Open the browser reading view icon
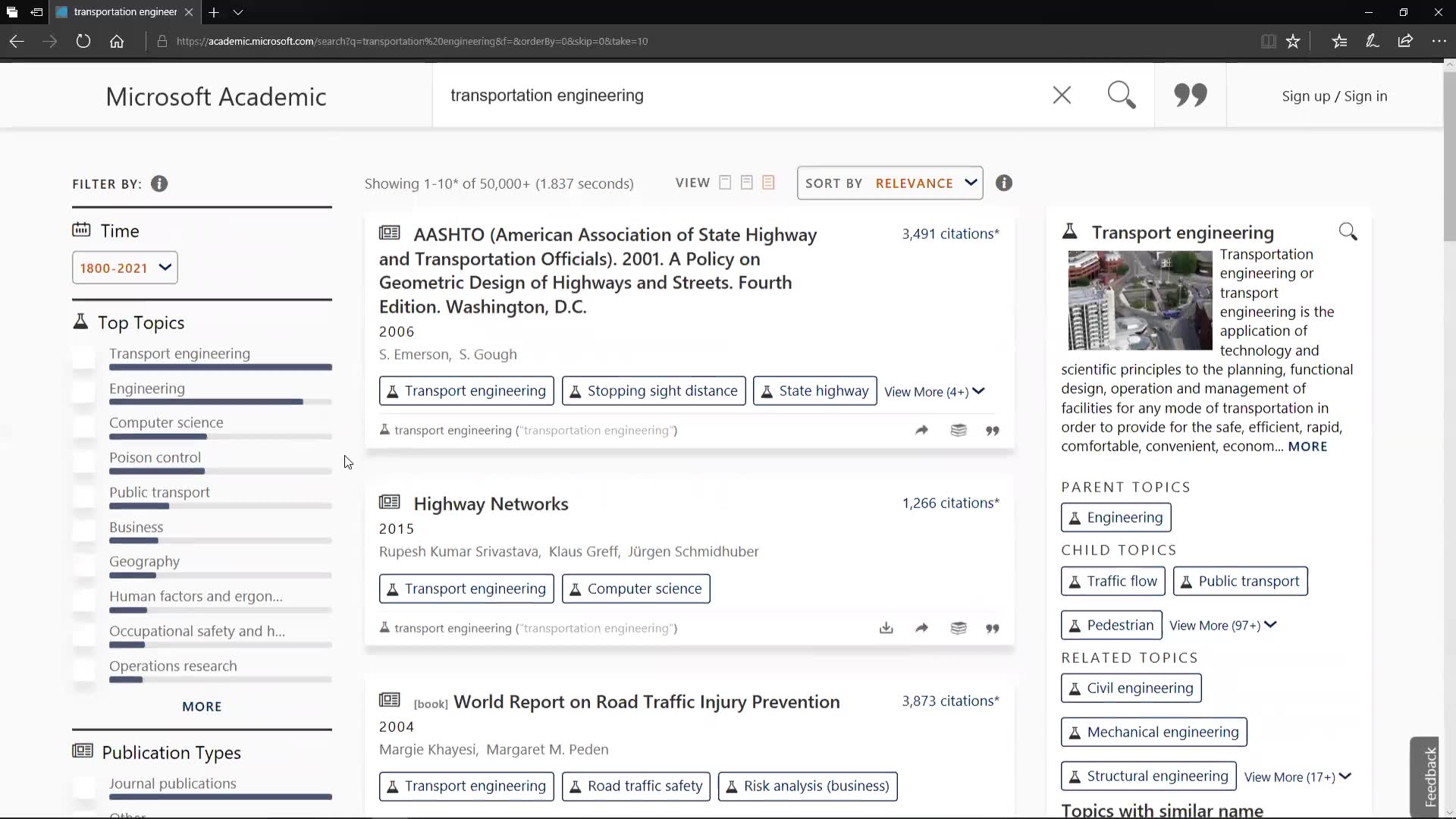 coord(1268,41)
